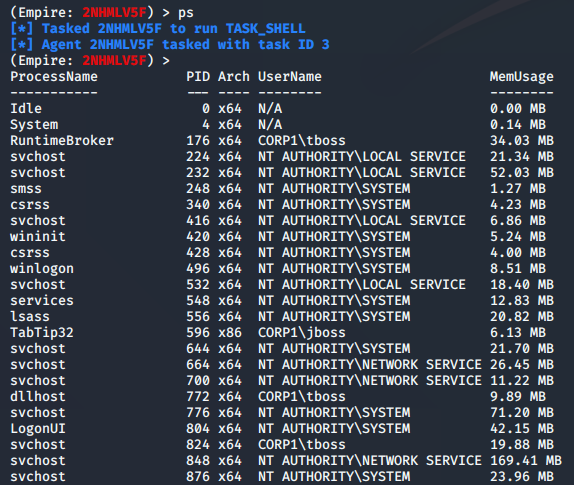574x485 pixels.
Task: Select the 'tasked with task ID 3' line
Action: pos(170,45)
